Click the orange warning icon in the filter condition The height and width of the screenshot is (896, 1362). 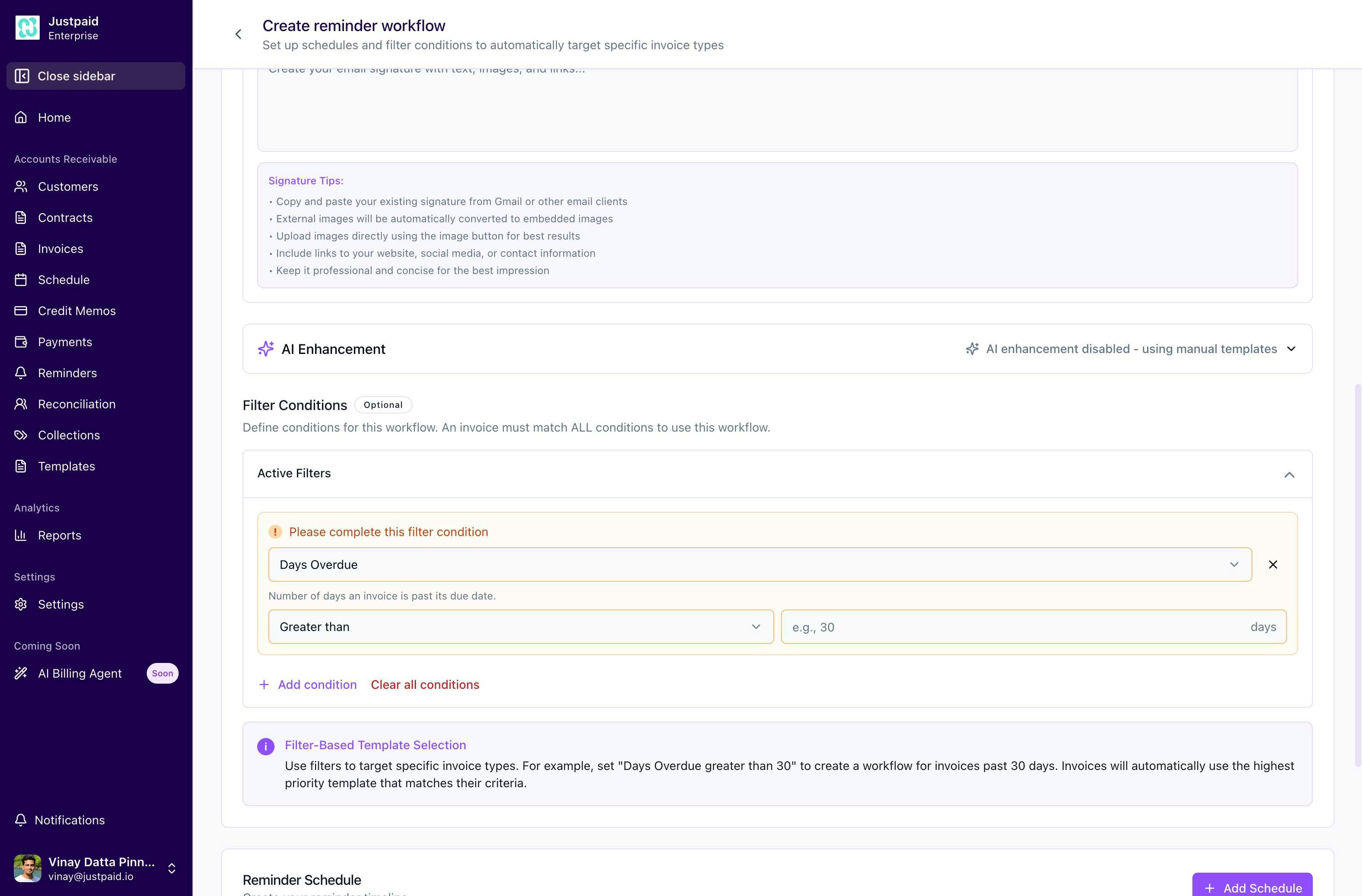click(x=275, y=532)
